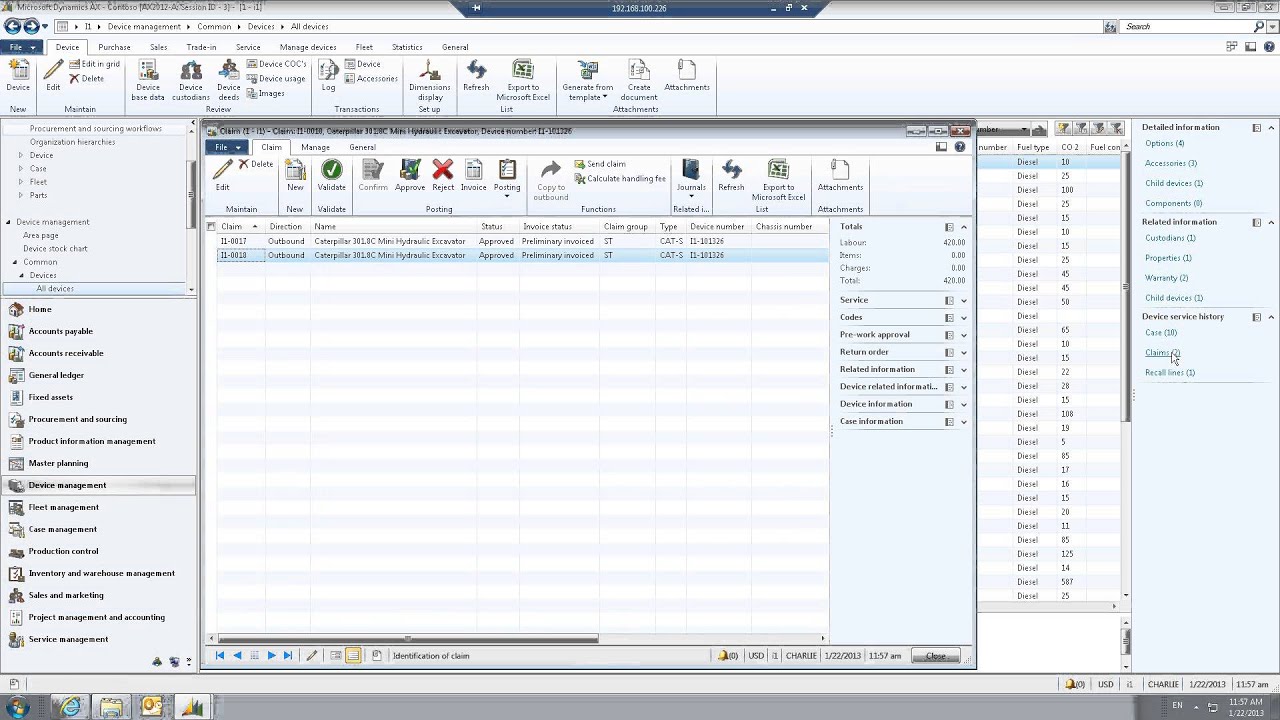Open the Posting dropdown in the Claim window
The width and height of the screenshot is (1280, 720).
pos(507,178)
